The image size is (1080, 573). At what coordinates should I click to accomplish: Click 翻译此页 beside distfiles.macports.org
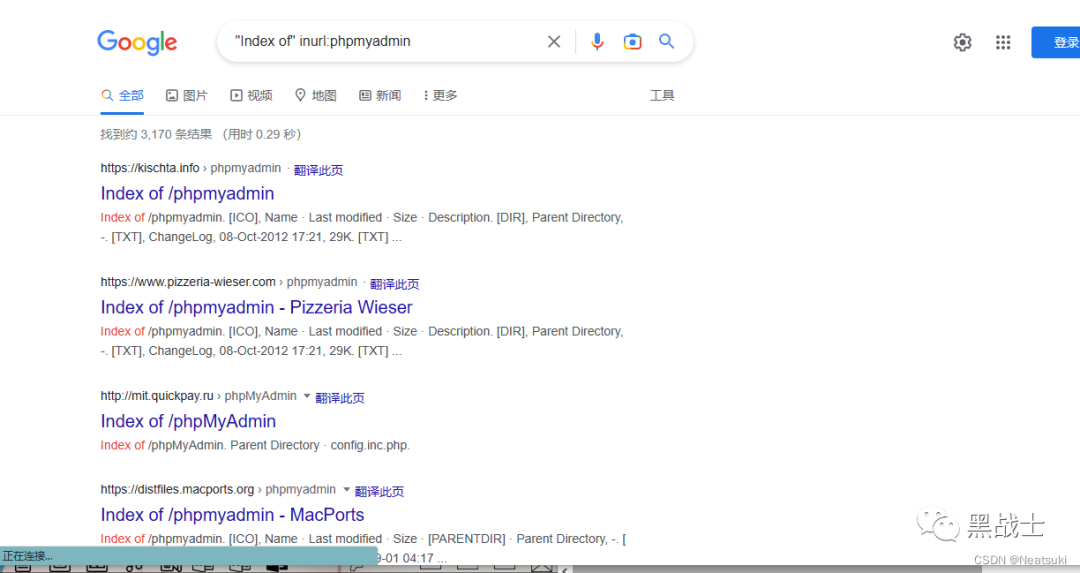coord(379,491)
